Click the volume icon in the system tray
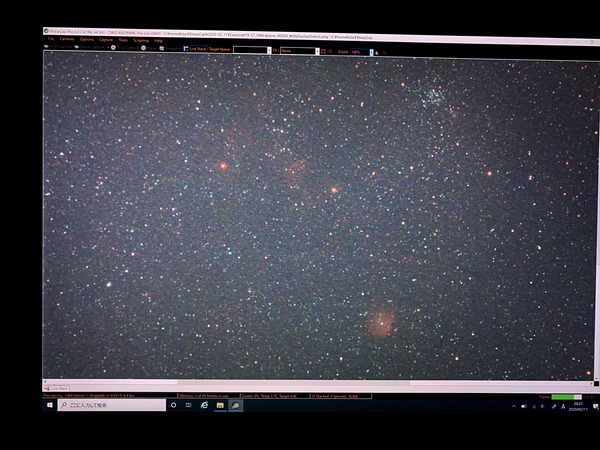 (542, 406)
